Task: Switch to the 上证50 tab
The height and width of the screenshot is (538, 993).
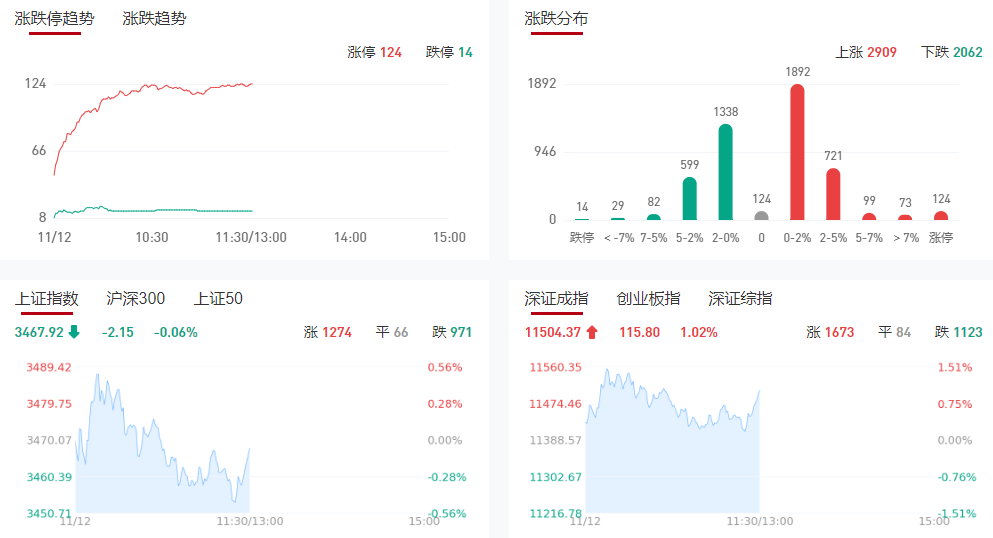Action: 218,298
